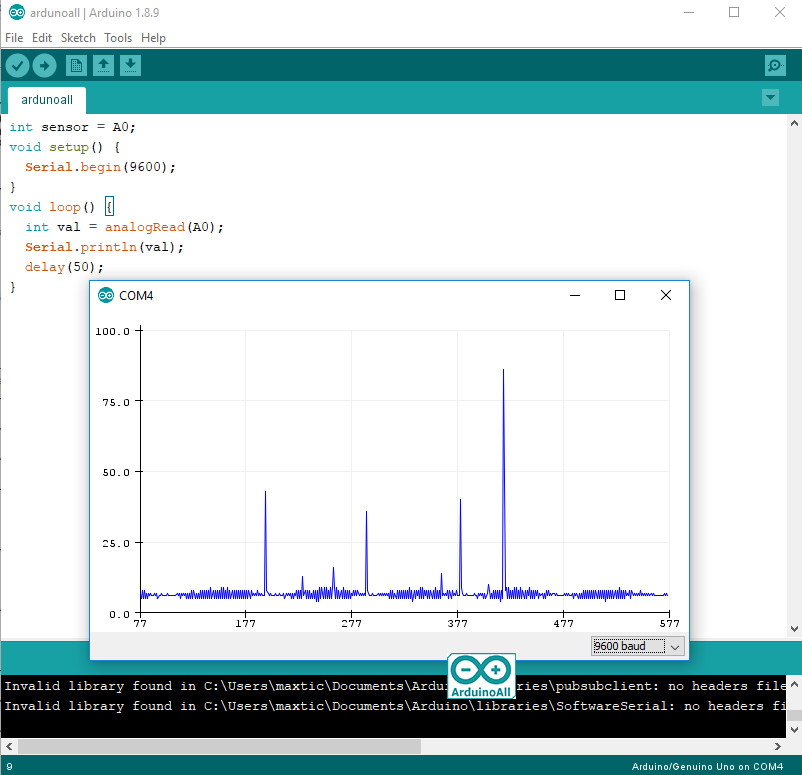
Task: Click the tallest spike peak in the plot
Action: coord(503,370)
